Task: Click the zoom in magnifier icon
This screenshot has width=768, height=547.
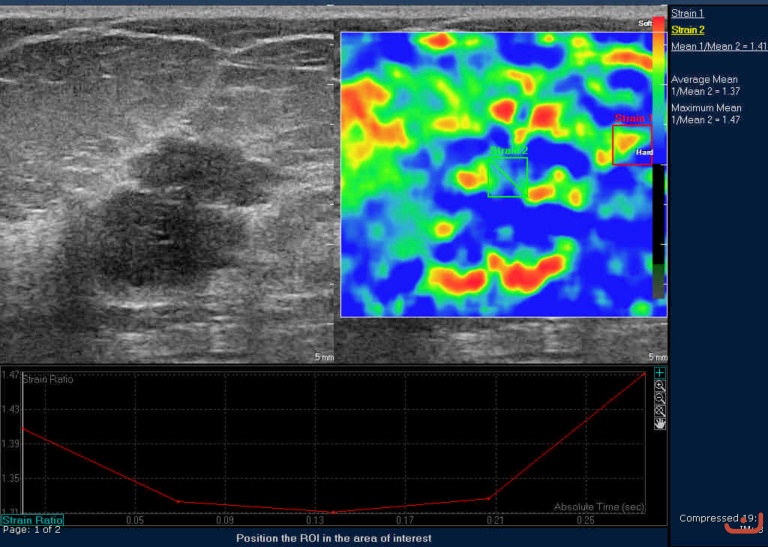Action: (659, 386)
